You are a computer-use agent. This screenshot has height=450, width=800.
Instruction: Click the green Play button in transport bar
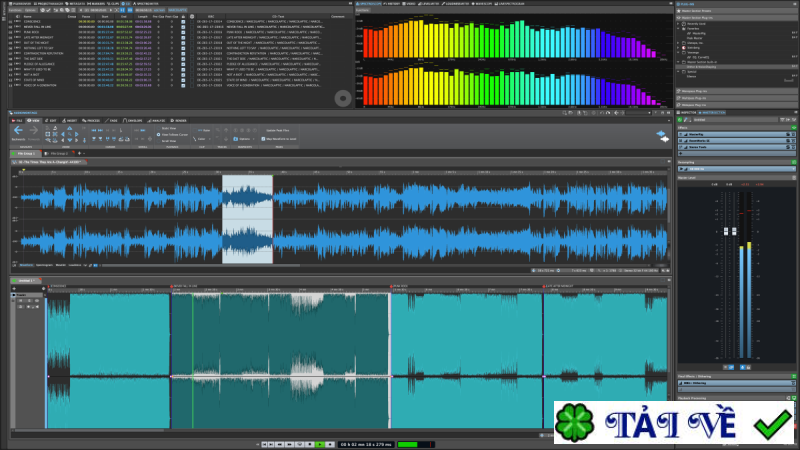click(320, 443)
